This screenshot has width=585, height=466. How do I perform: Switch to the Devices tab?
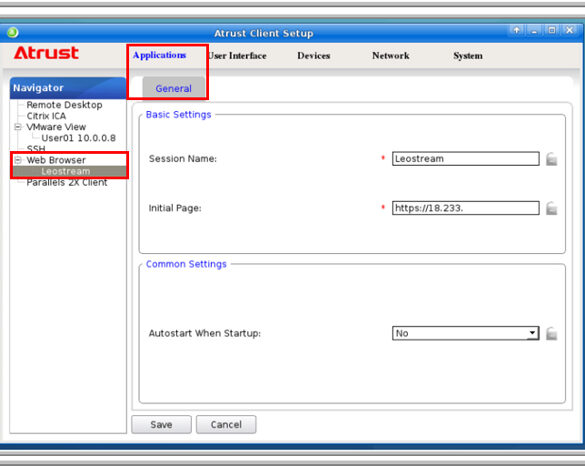point(314,56)
